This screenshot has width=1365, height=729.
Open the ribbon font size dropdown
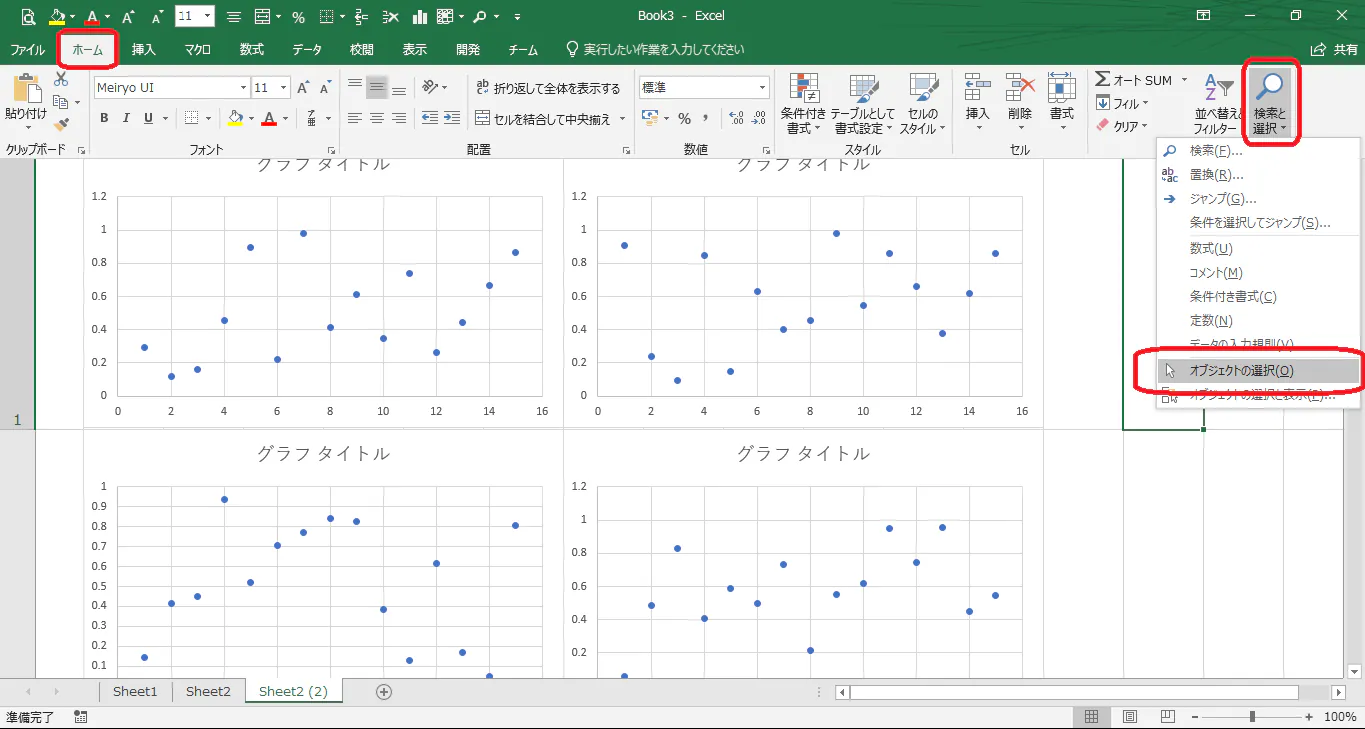click(x=284, y=88)
